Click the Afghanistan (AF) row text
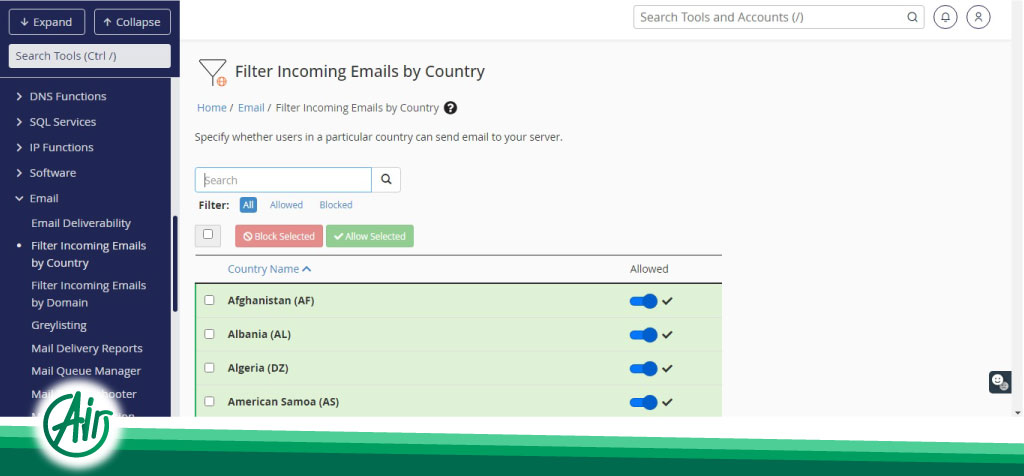The height and width of the screenshot is (476, 1024). pos(270,301)
